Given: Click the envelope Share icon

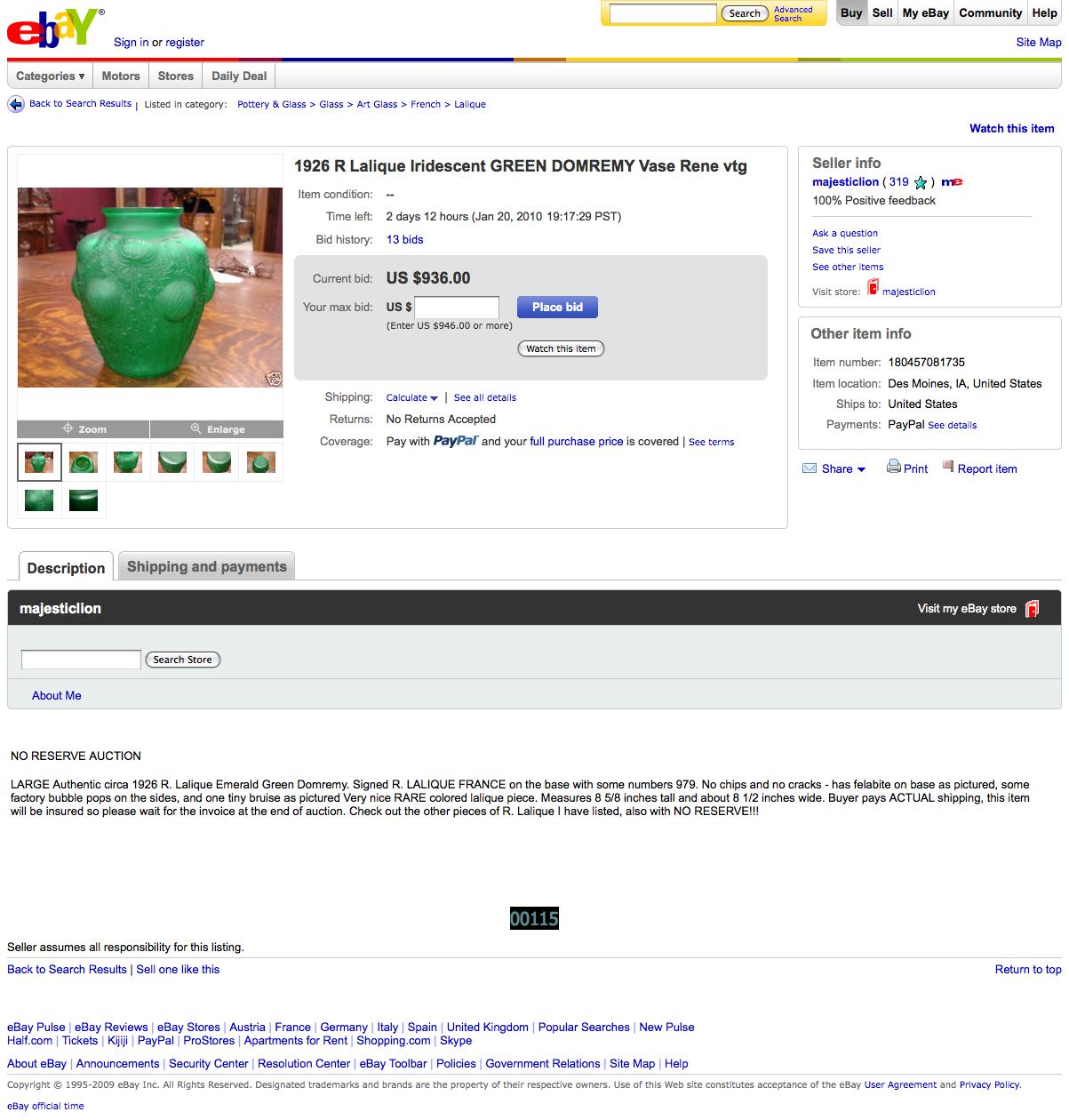Looking at the screenshot, I should click(x=810, y=468).
